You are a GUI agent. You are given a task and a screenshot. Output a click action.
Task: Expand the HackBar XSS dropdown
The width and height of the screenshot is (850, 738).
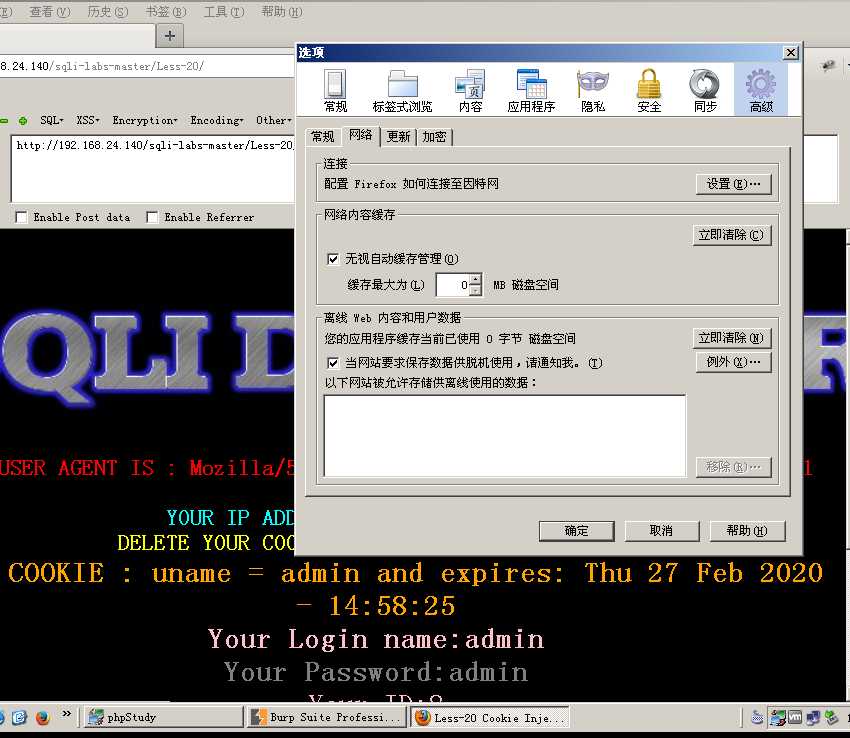click(87, 120)
